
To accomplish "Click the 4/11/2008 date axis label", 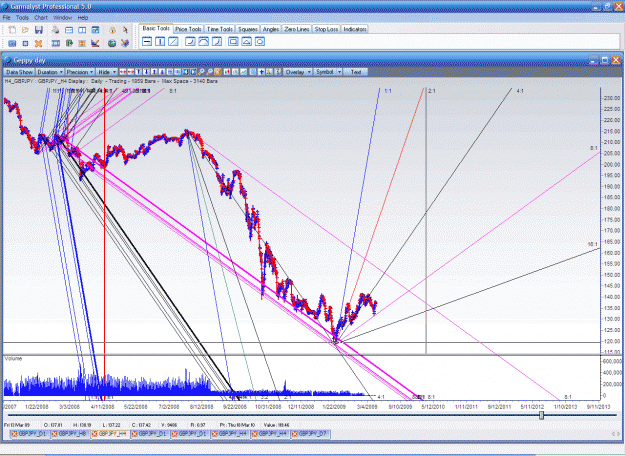I will click(x=103, y=407).
